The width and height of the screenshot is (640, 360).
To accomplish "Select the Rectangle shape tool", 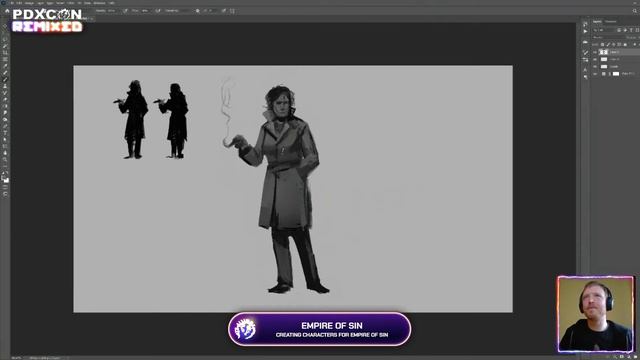I will tap(5, 146).
